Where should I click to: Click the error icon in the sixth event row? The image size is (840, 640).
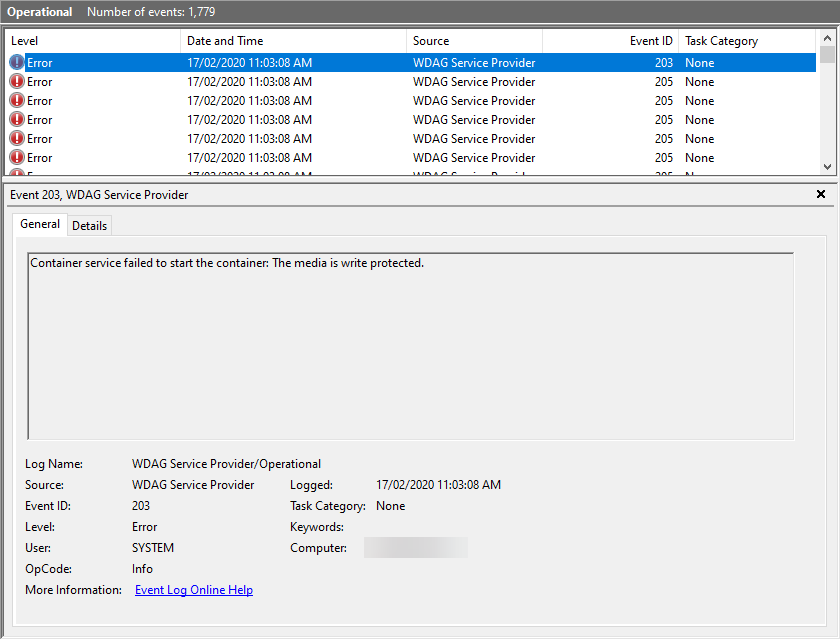(x=17, y=158)
